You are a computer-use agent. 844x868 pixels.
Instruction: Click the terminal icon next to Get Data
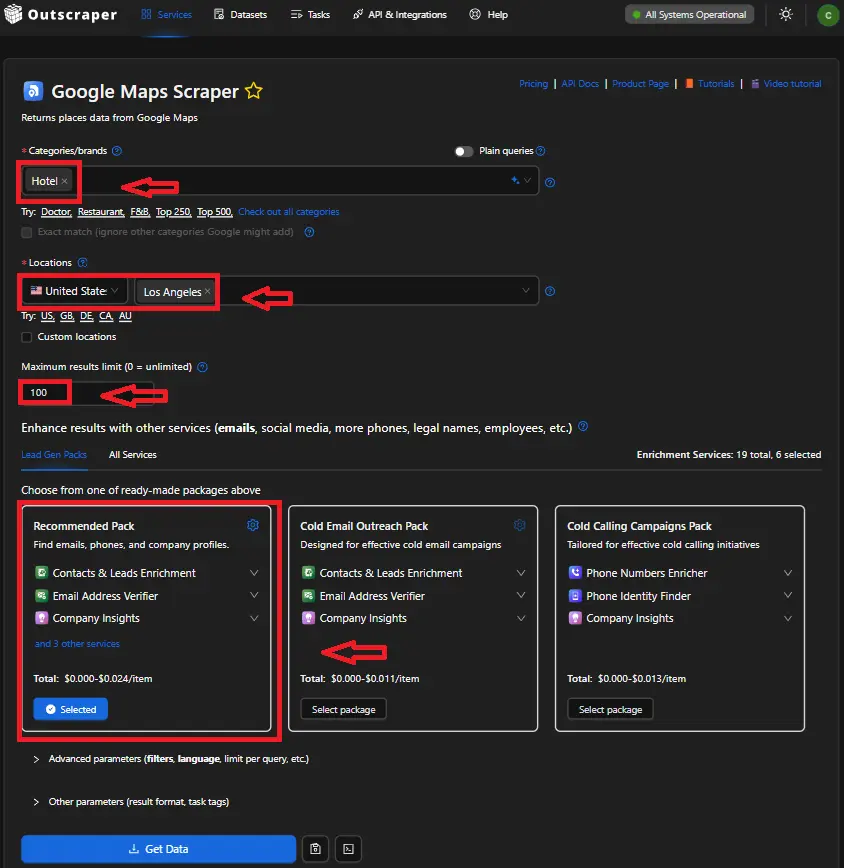click(x=347, y=849)
